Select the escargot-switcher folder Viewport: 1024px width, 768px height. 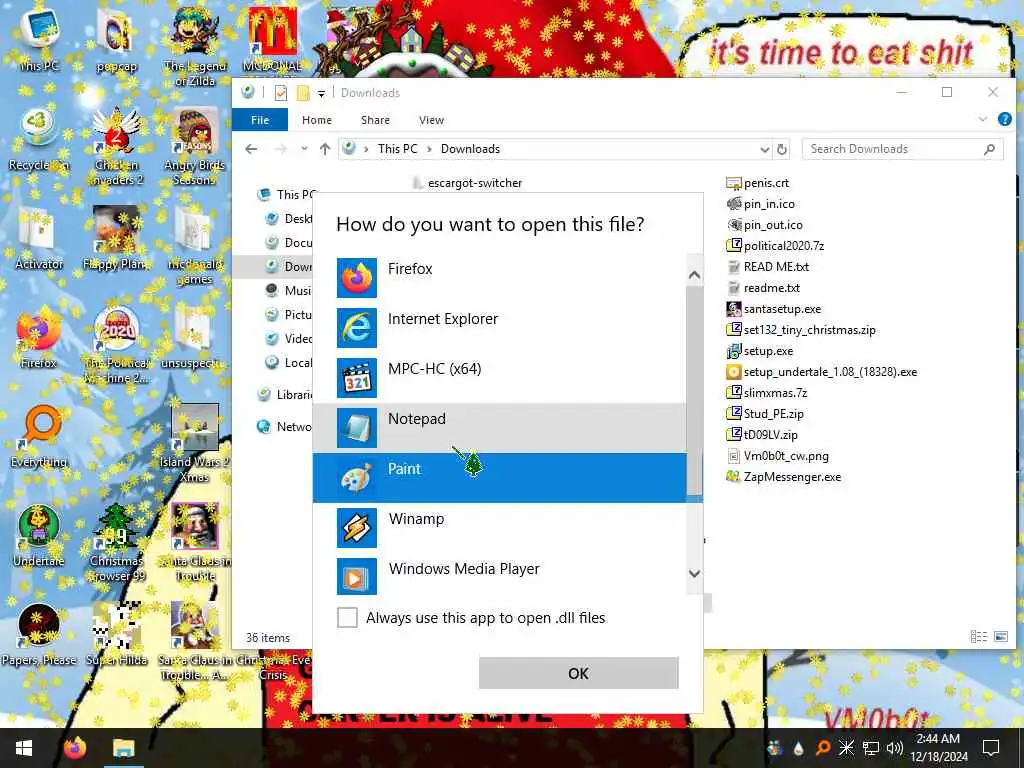click(x=468, y=183)
